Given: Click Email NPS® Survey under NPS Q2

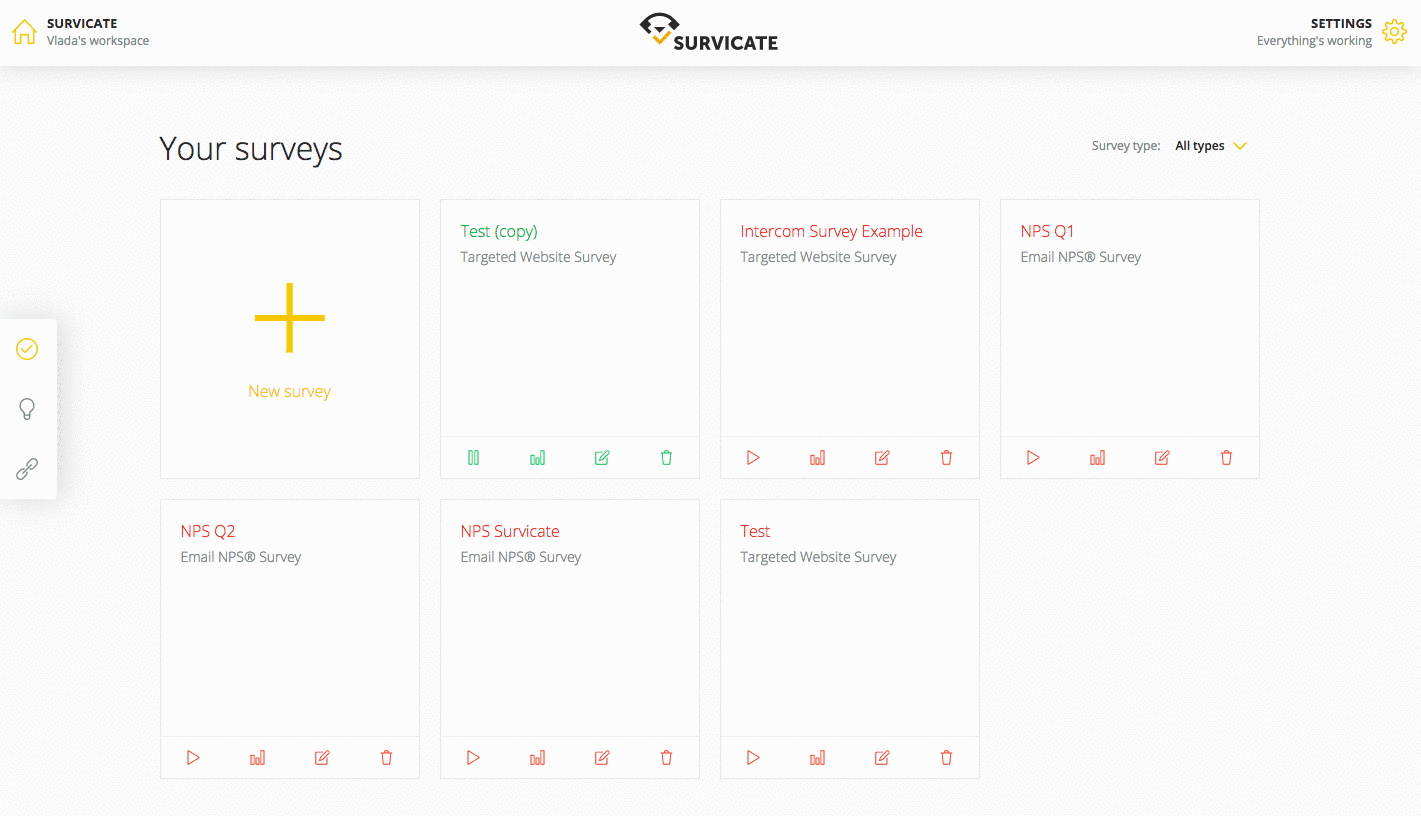Looking at the screenshot, I should coord(240,557).
